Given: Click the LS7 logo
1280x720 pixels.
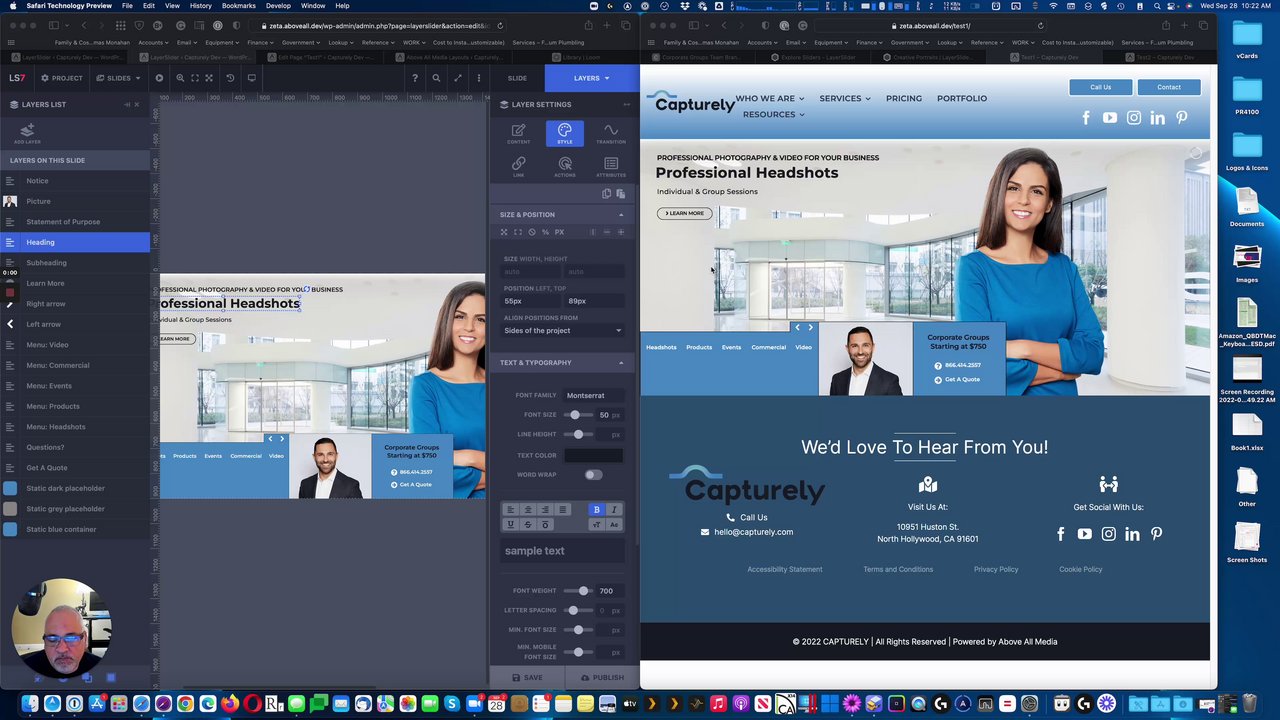Looking at the screenshot, I should tap(17, 78).
